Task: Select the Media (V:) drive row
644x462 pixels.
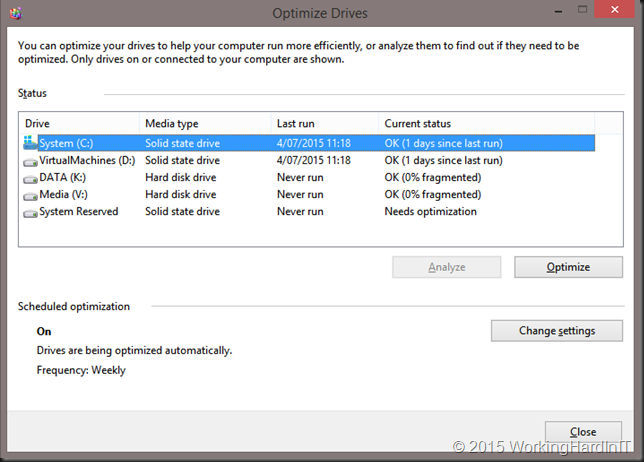Action: 309,194
